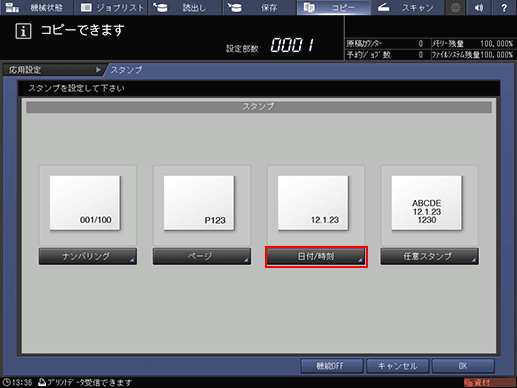Select the コピー copy tab
The width and height of the screenshot is (517, 388).
coord(334,7)
